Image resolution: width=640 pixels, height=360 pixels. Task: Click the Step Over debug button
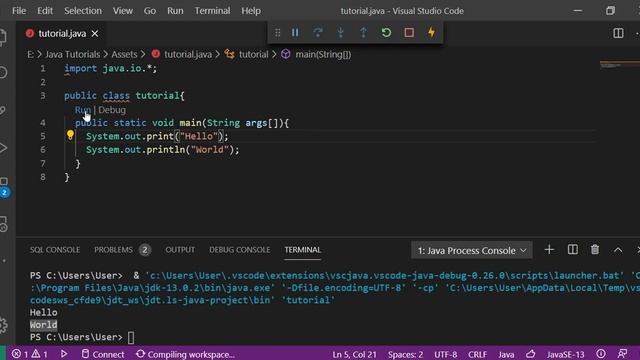coord(318,33)
